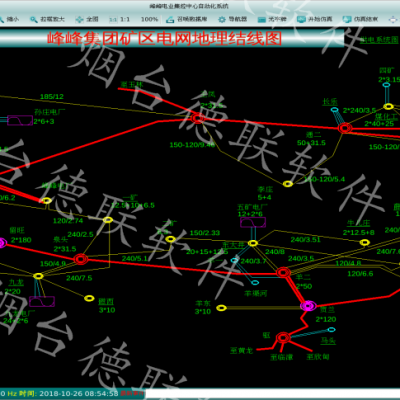Click the 至欣甸 outgoing line label
The width and height of the screenshot is (400, 400).
[318, 357]
